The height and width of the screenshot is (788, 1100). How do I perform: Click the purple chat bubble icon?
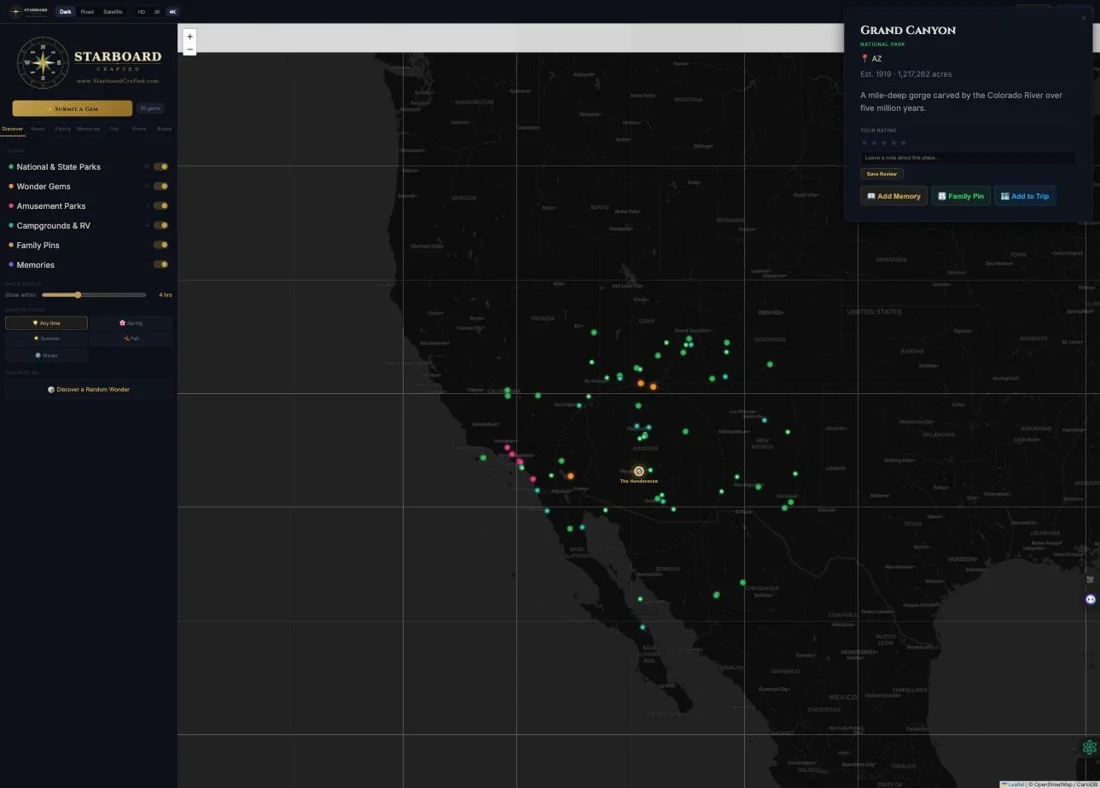[x=1090, y=599]
